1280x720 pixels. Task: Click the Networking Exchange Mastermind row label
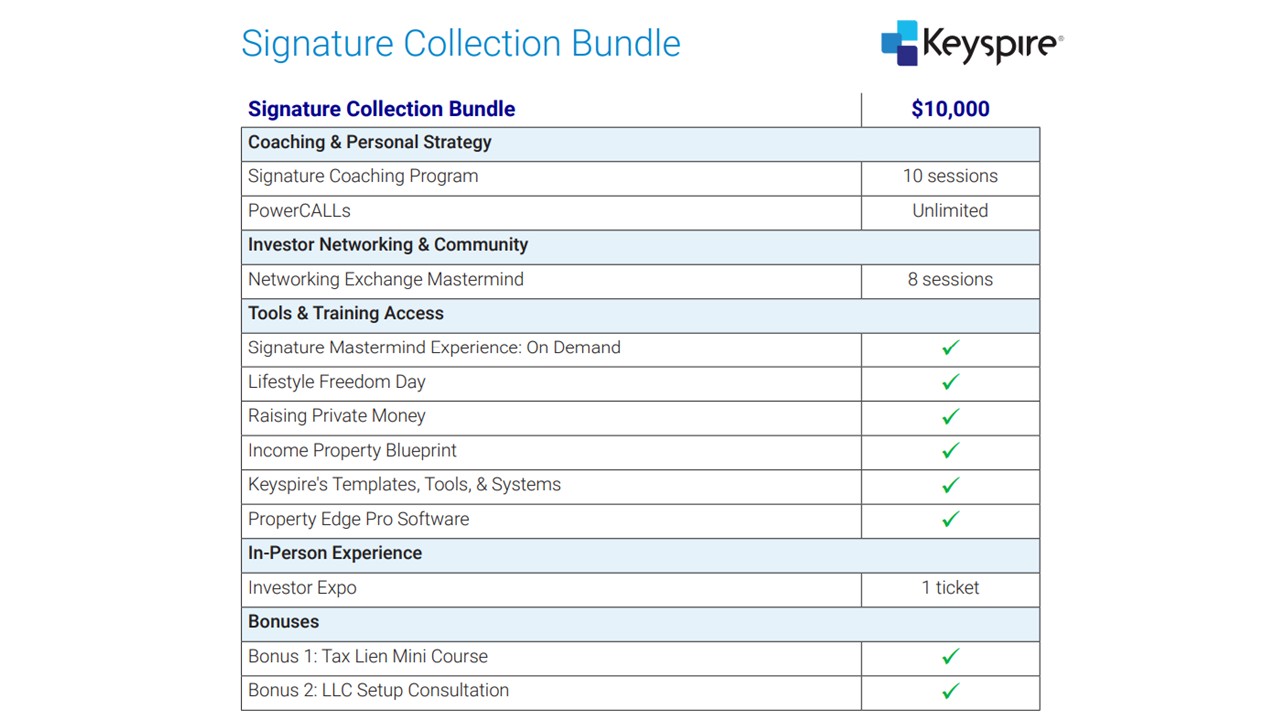[386, 279]
